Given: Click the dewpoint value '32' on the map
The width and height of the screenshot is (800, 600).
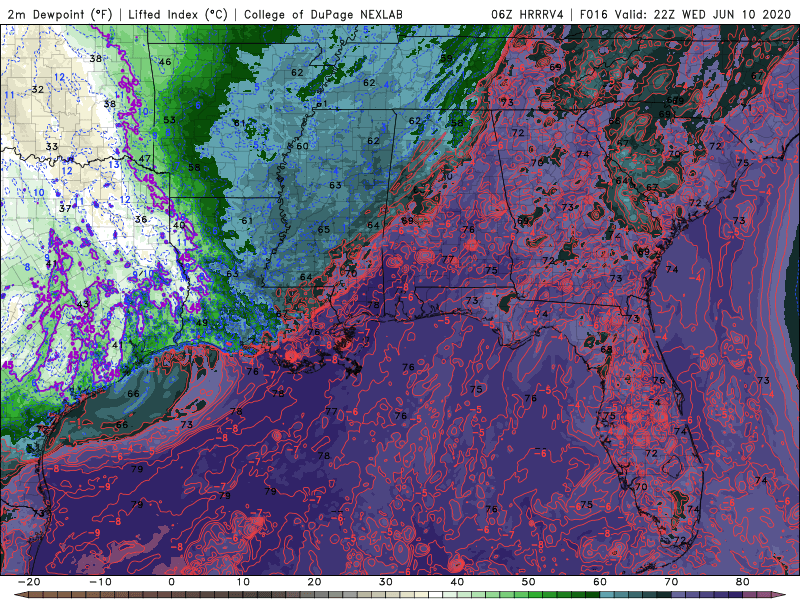Looking at the screenshot, I should pyautogui.click(x=38, y=89).
